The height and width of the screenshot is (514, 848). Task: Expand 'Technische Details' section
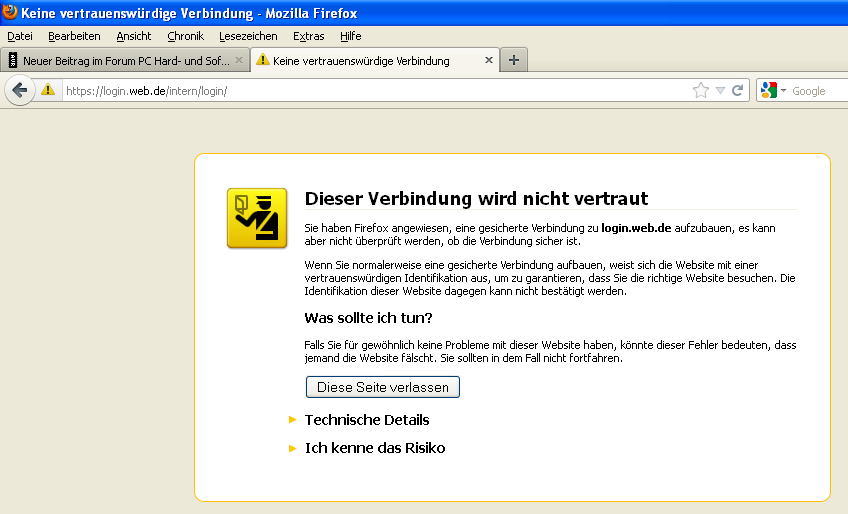coord(367,420)
